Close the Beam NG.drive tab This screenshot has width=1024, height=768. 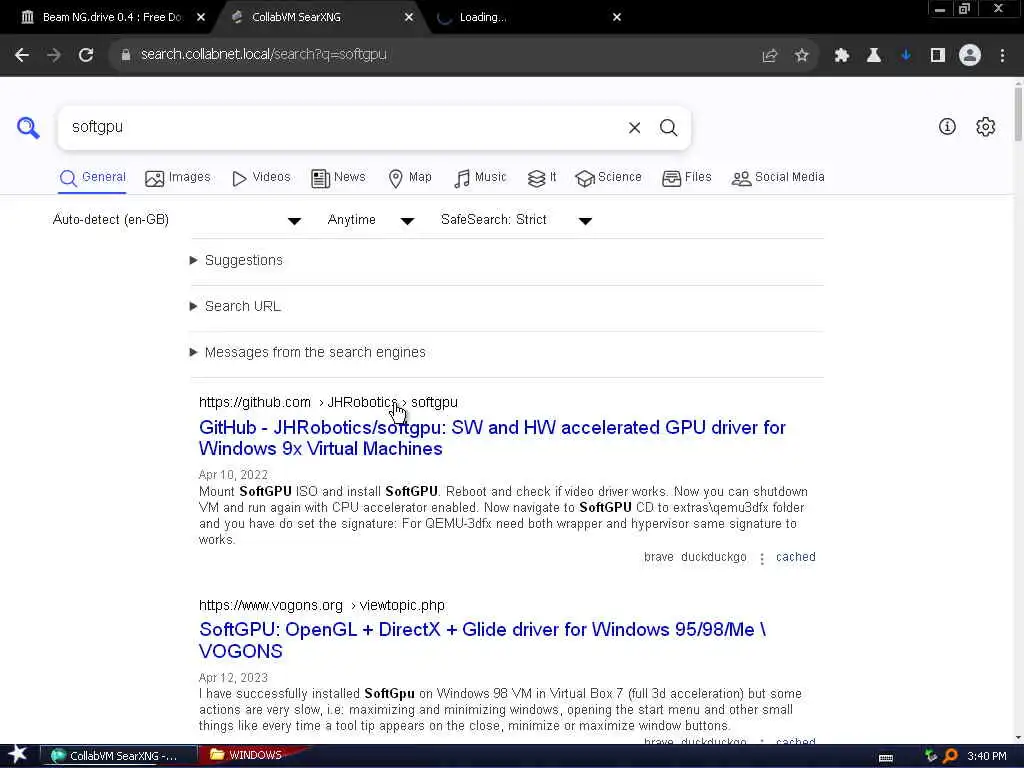(201, 17)
